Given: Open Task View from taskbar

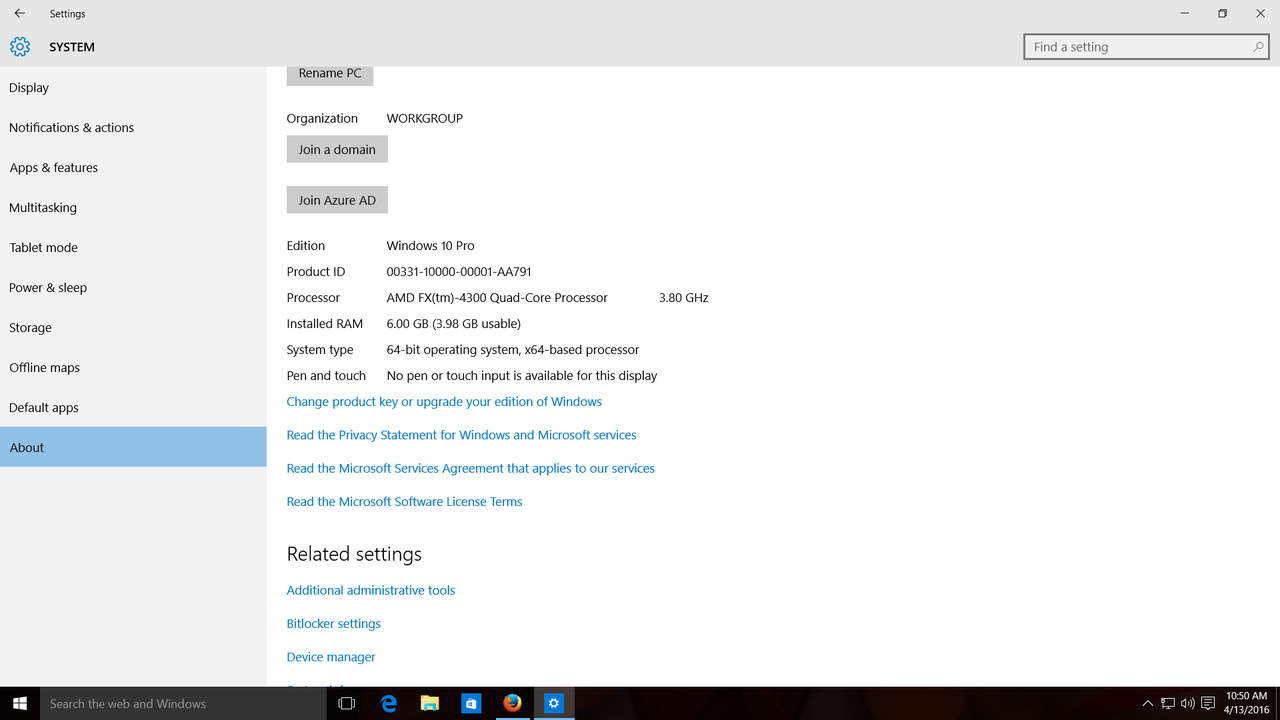Looking at the screenshot, I should tap(347, 703).
